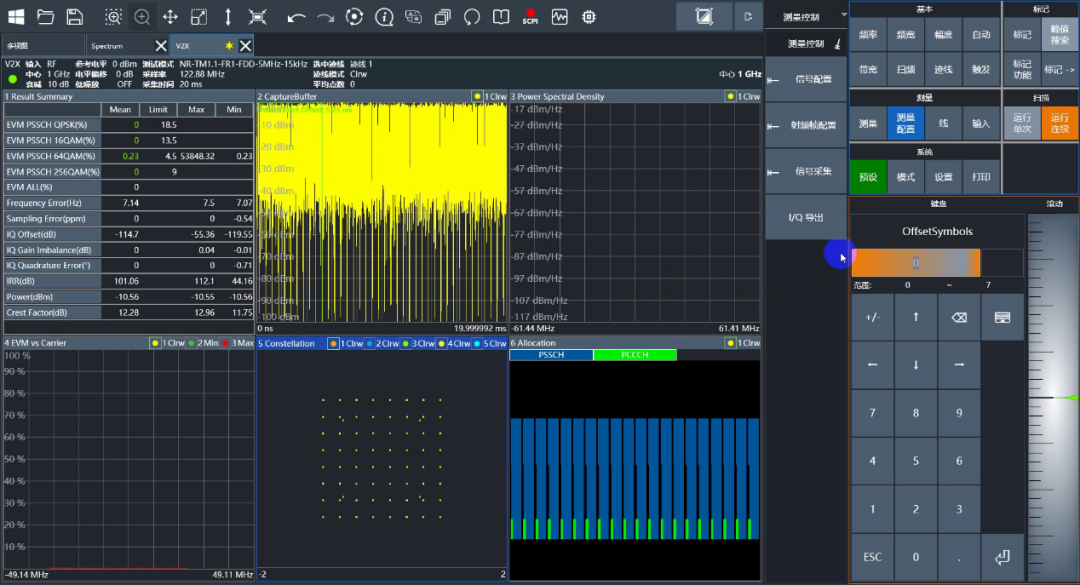Viewport: 1080px width, 585px height.
Task: Click the circular refresh icon
Action: tap(471, 17)
